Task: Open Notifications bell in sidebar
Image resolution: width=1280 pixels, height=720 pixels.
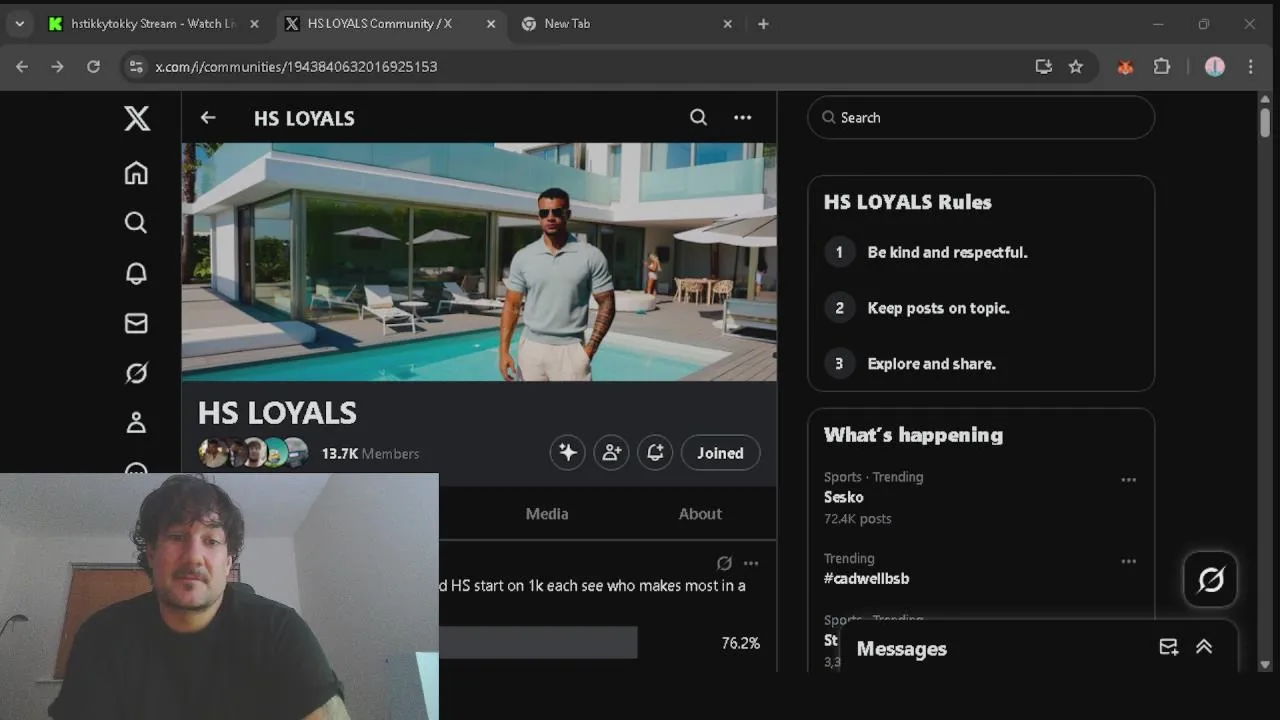Action: tap(136, 273)
